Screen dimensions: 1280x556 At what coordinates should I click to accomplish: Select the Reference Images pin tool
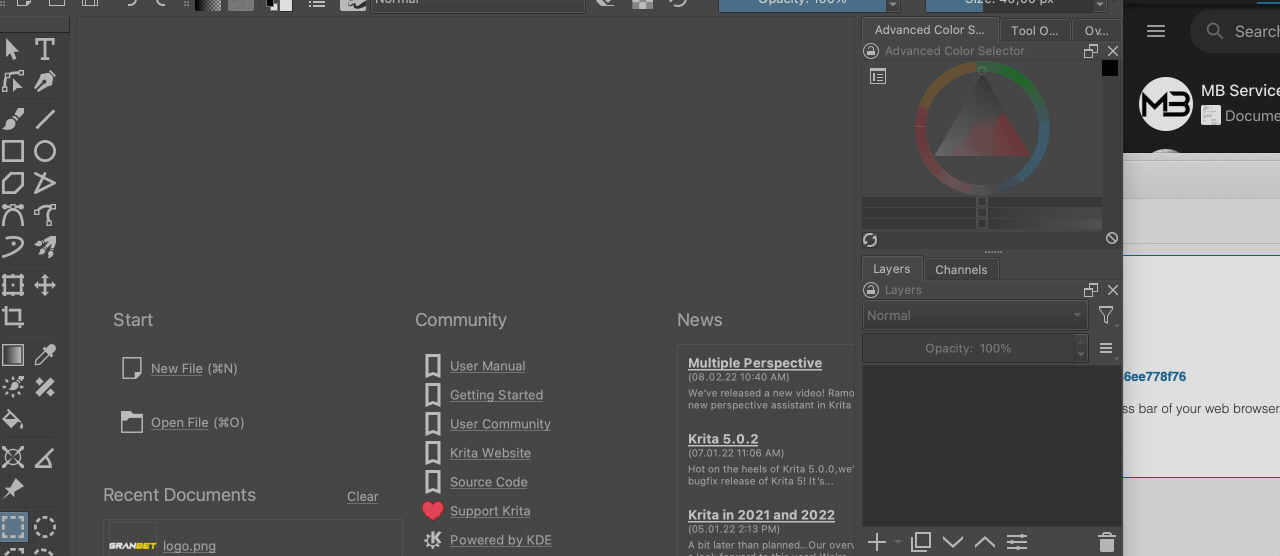[13, 489]
